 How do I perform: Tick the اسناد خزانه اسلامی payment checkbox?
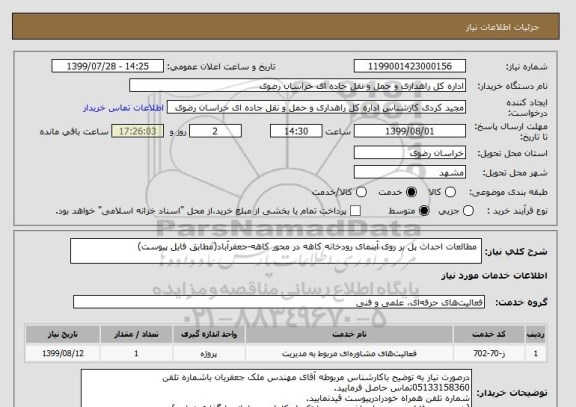pos(355,211)
